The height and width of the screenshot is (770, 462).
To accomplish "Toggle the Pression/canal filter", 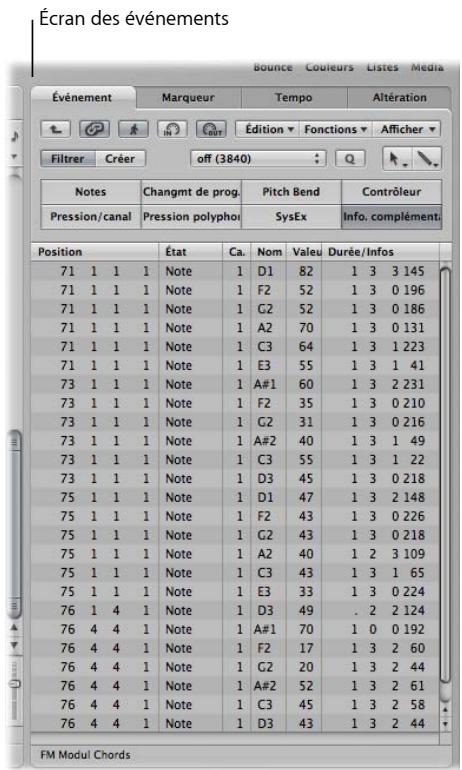I will [91, 217].
